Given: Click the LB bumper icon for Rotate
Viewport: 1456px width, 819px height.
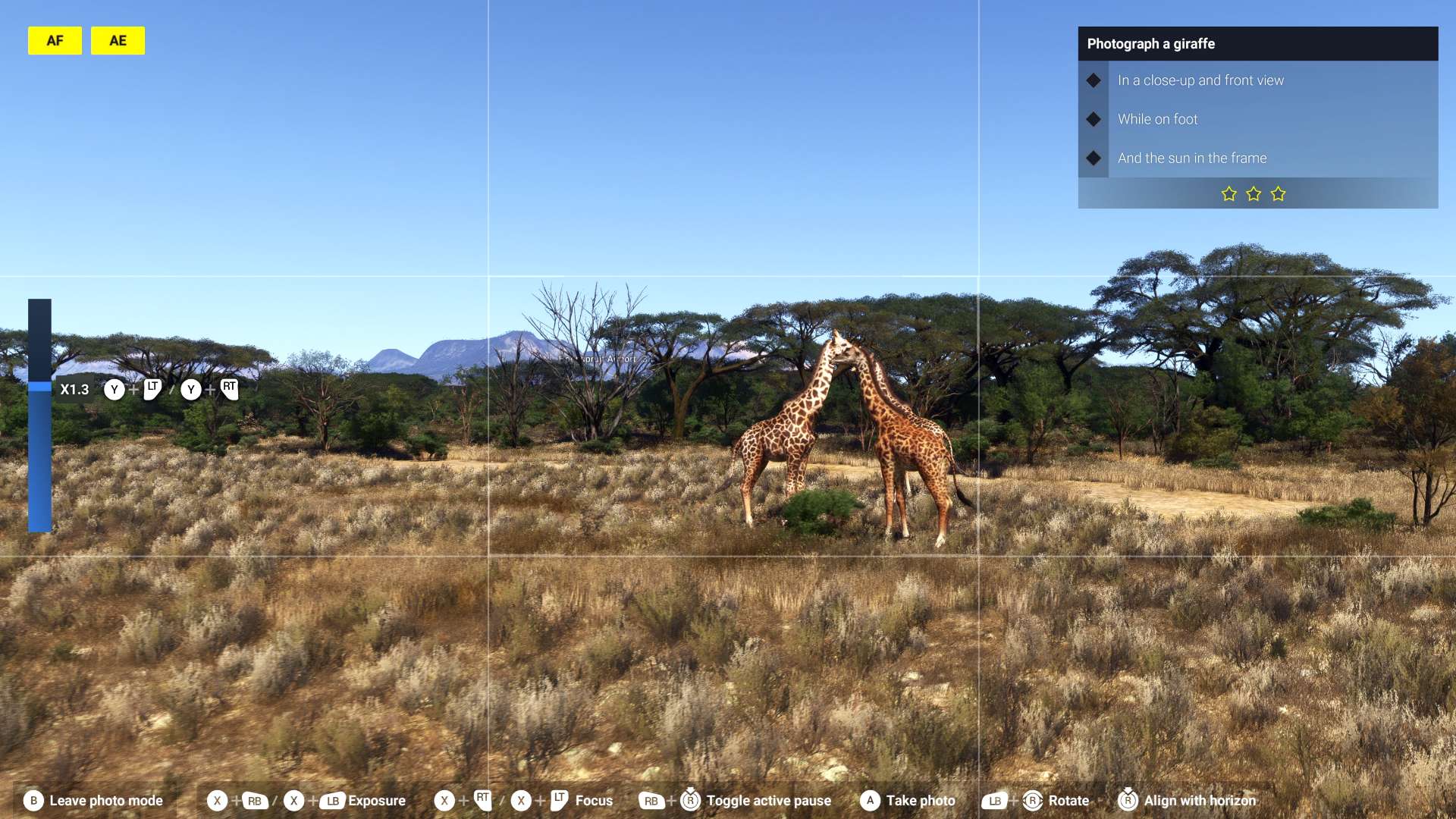Looking at the screenshot, I should click(x=994, y=801).
